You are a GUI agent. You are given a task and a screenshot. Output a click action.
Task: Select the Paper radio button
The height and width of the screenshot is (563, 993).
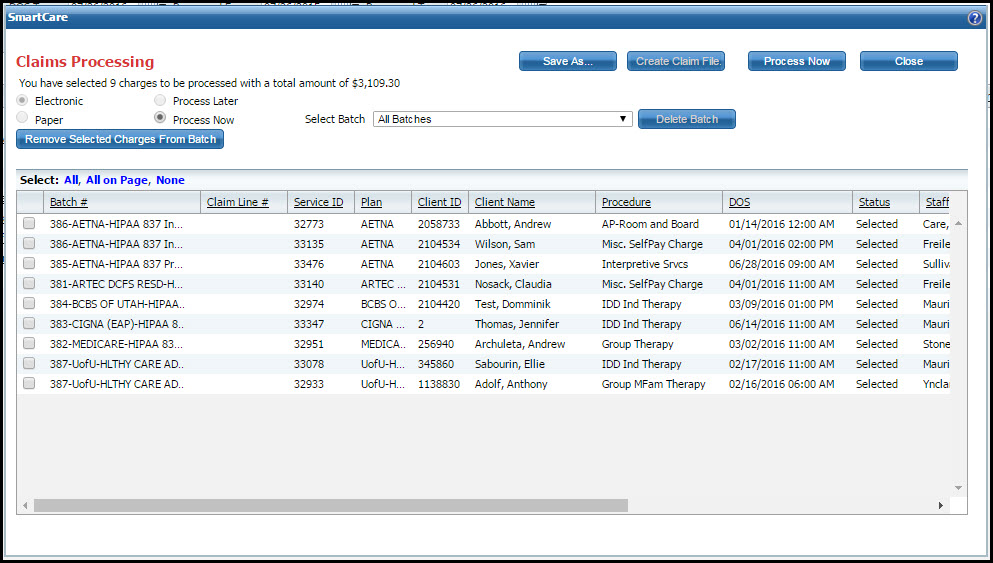pyautogui.click(x=23, y=118)
